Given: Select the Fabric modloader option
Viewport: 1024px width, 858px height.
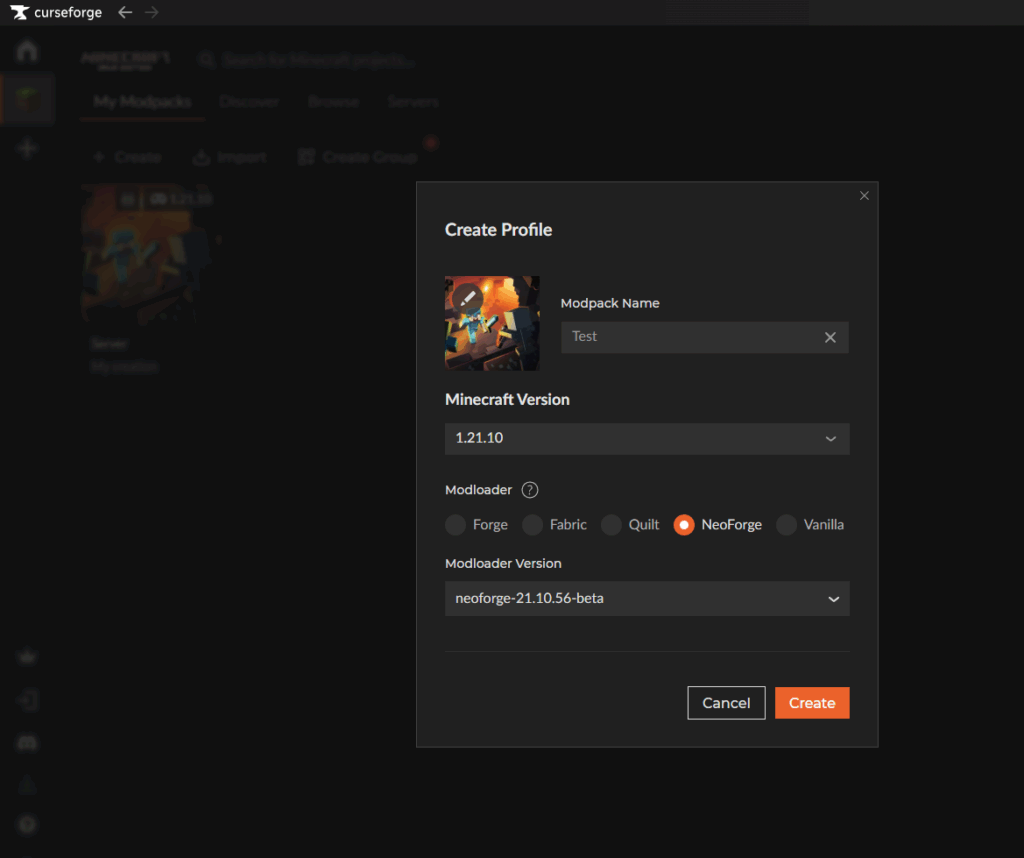Looking at the screenshot, I should (533, 525).
